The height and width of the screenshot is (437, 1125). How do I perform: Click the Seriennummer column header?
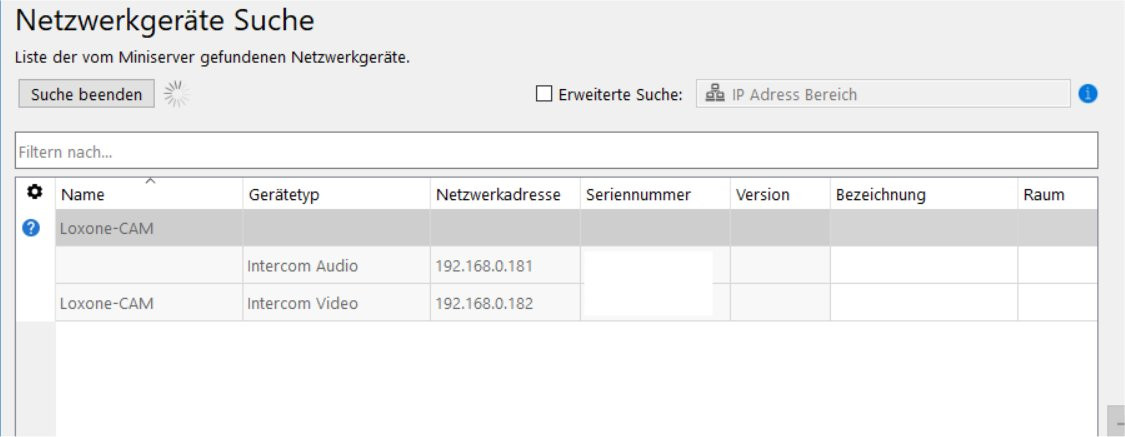point(638,195)
